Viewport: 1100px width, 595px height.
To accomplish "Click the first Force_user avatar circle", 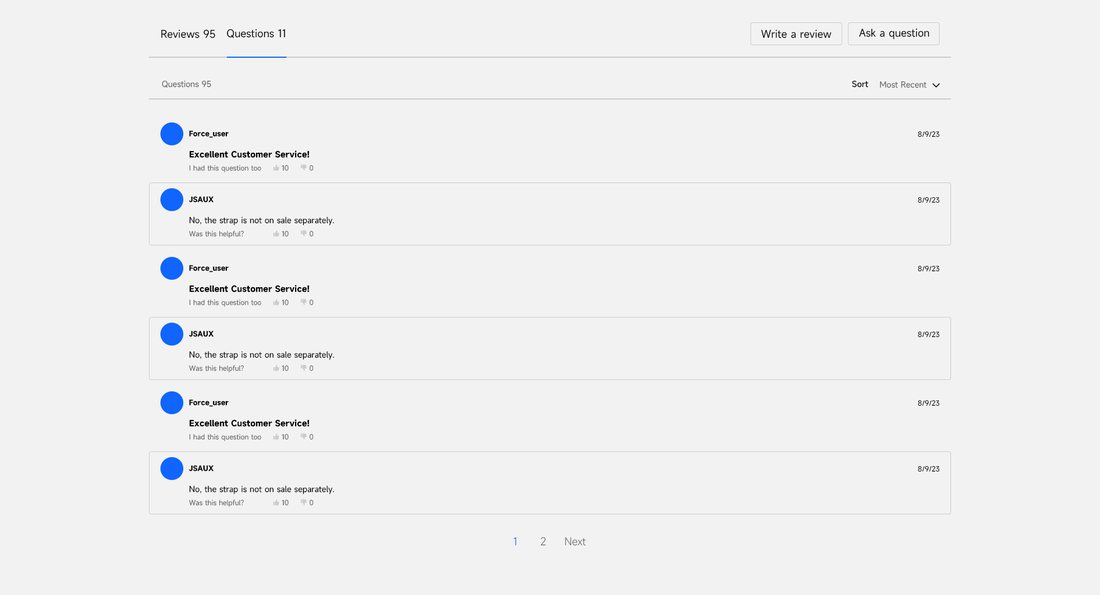I will [x=172, y=134].
